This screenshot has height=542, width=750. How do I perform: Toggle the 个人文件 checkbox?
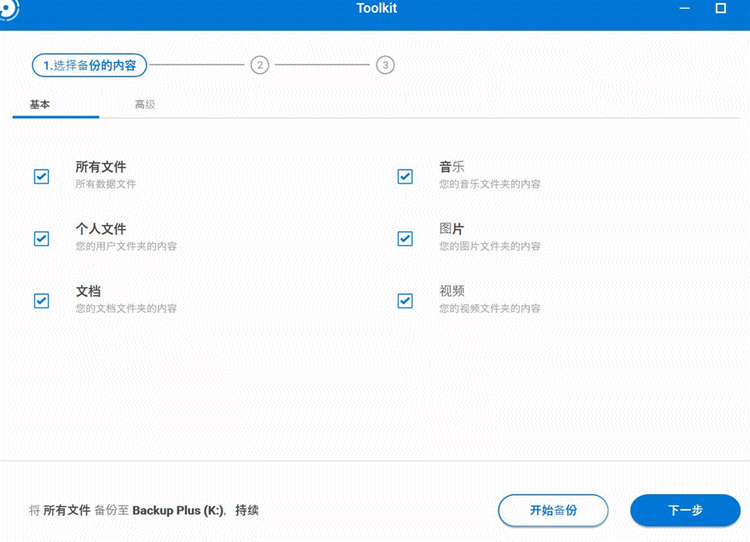point(42,238)
